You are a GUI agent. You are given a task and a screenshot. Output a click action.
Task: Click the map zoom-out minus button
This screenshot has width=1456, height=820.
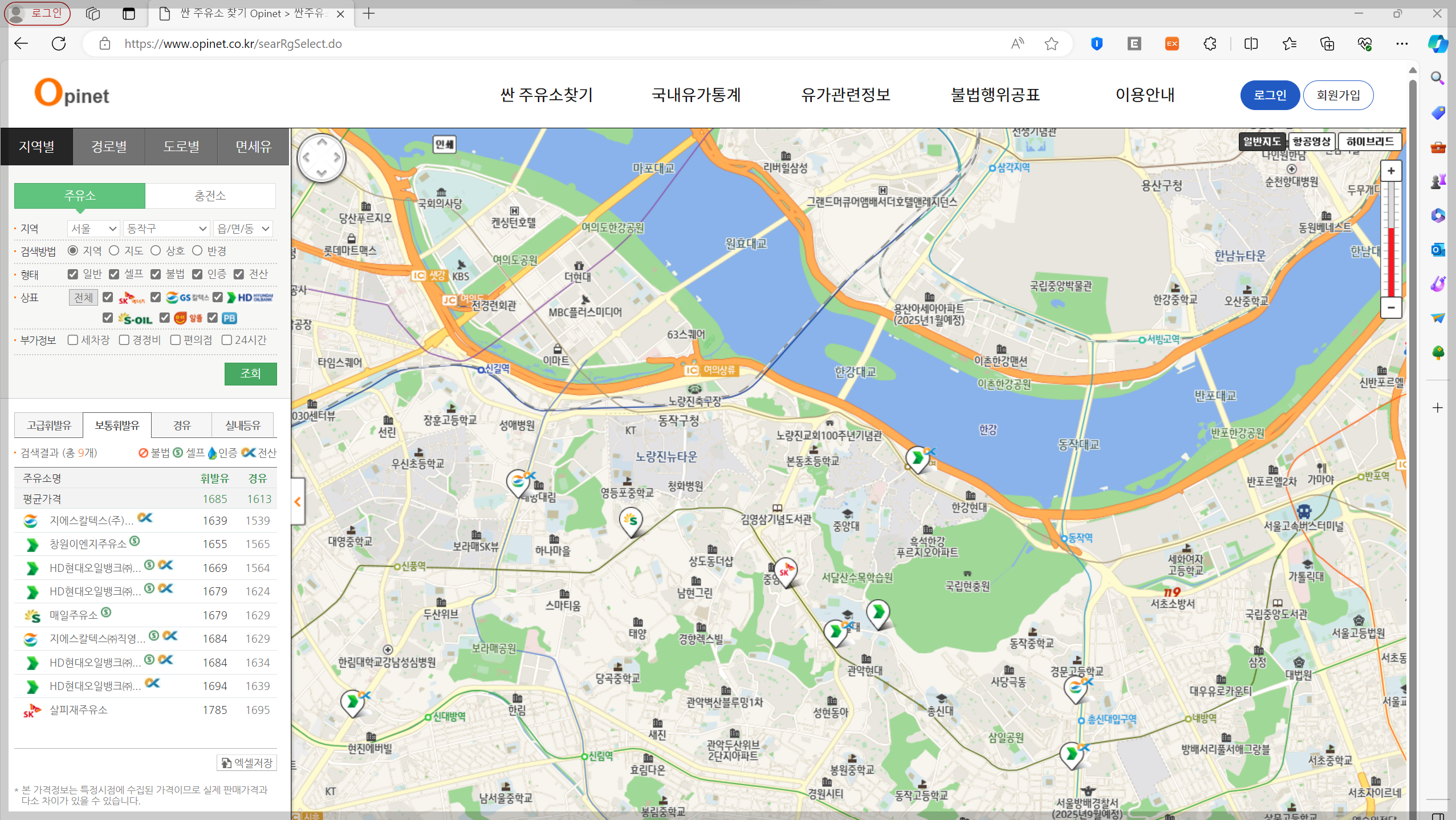(x=1390, y=308)
